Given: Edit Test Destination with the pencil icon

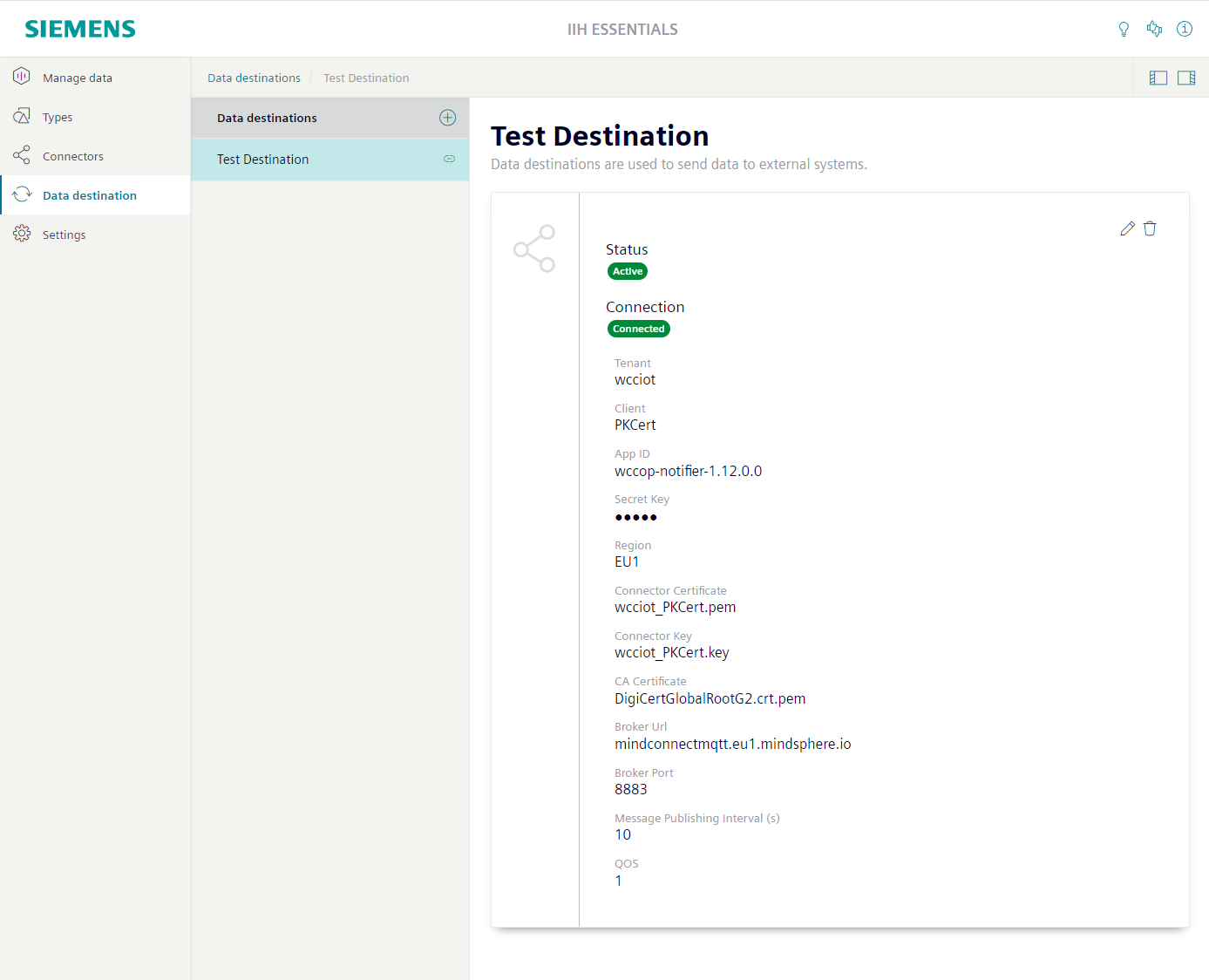Looking at the screenshot, I should [x=1127, y=228].
